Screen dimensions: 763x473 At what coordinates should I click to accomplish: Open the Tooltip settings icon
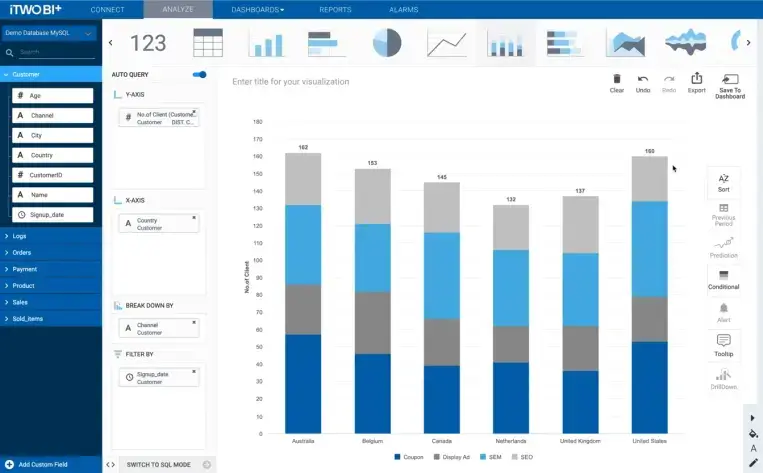(724, 345)
